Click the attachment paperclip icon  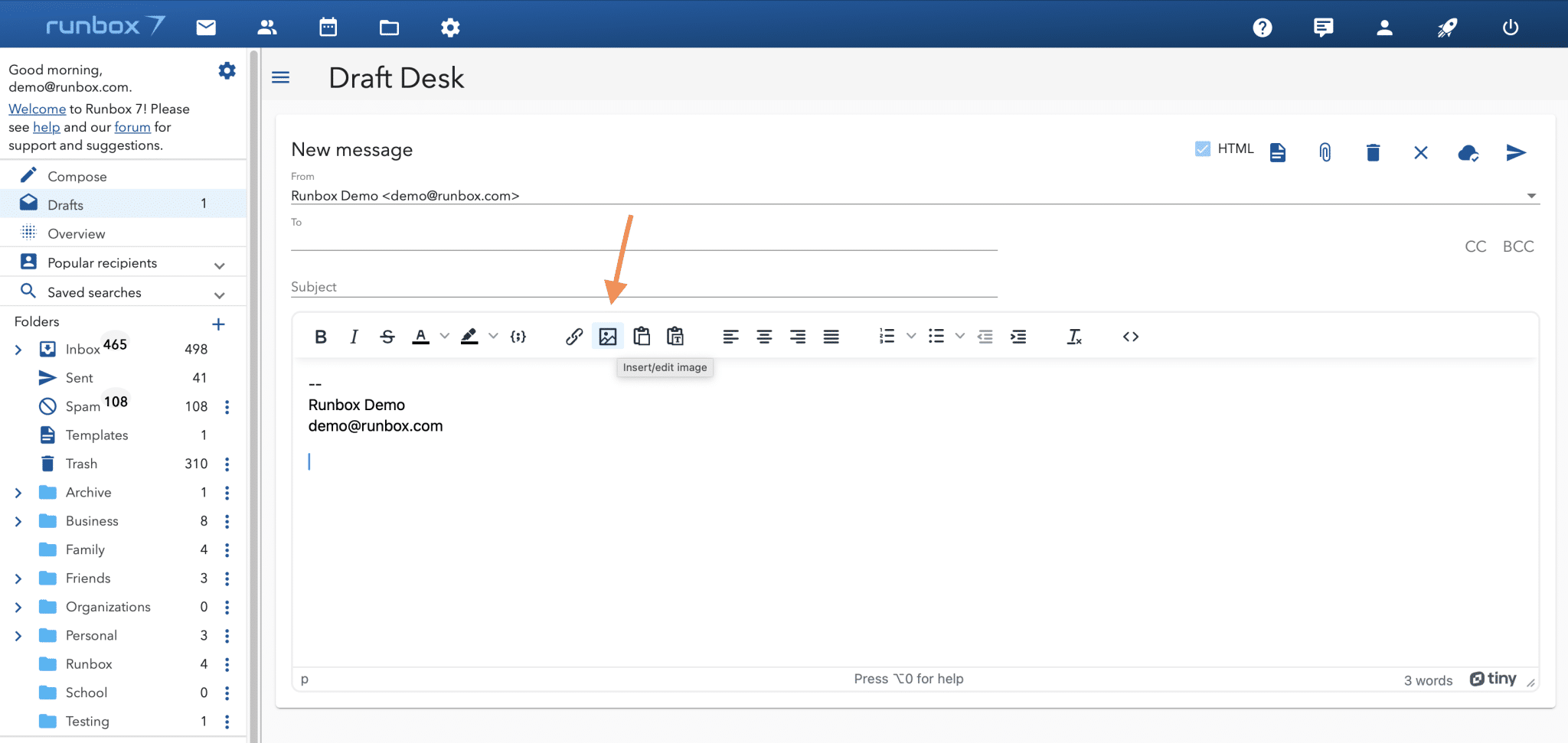1325,152
